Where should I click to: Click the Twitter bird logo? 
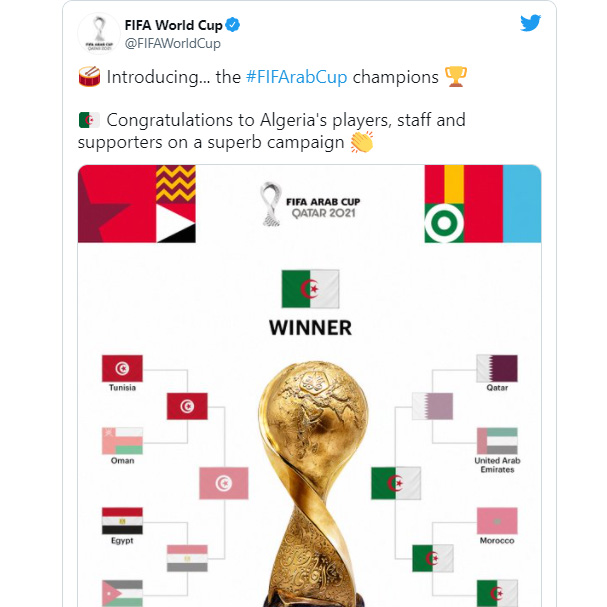(530, 23)
